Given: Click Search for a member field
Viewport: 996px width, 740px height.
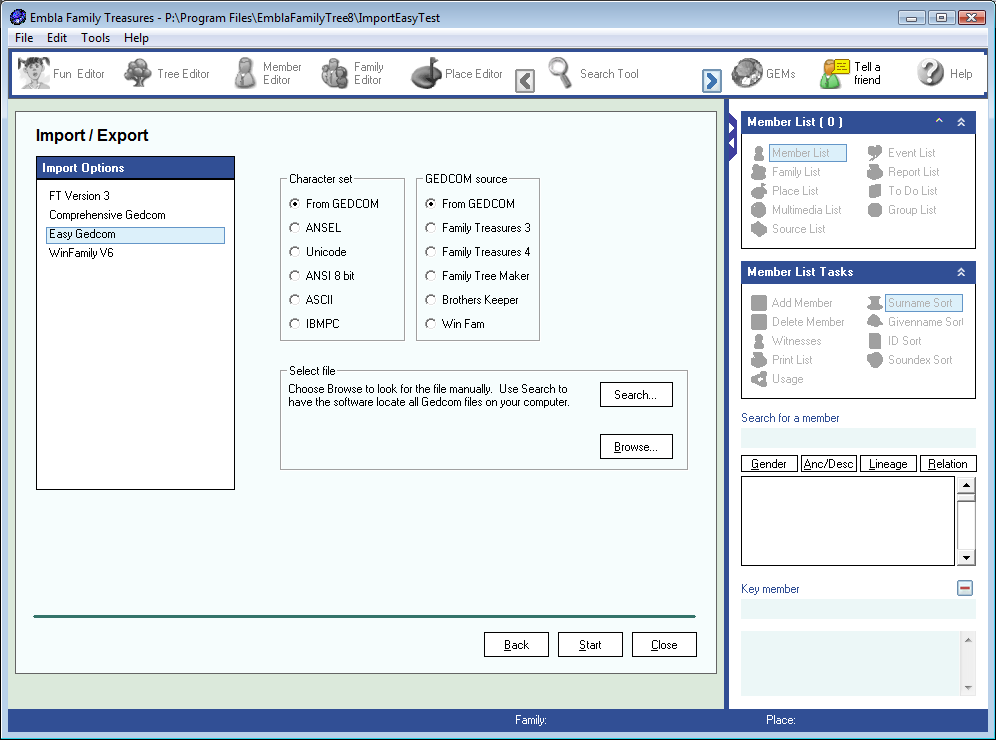Looking at the screenshot, I should pos(858,438).
